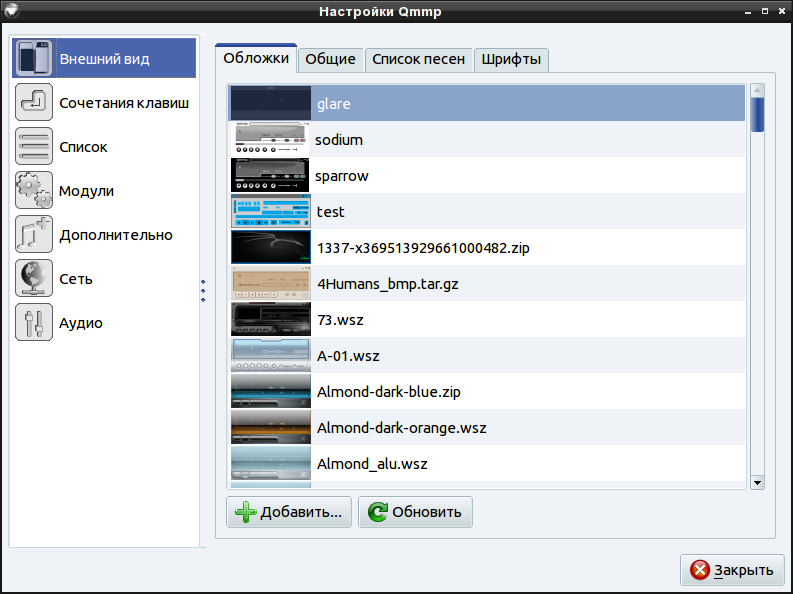Open the Общие tab

(x=330, y=60)
